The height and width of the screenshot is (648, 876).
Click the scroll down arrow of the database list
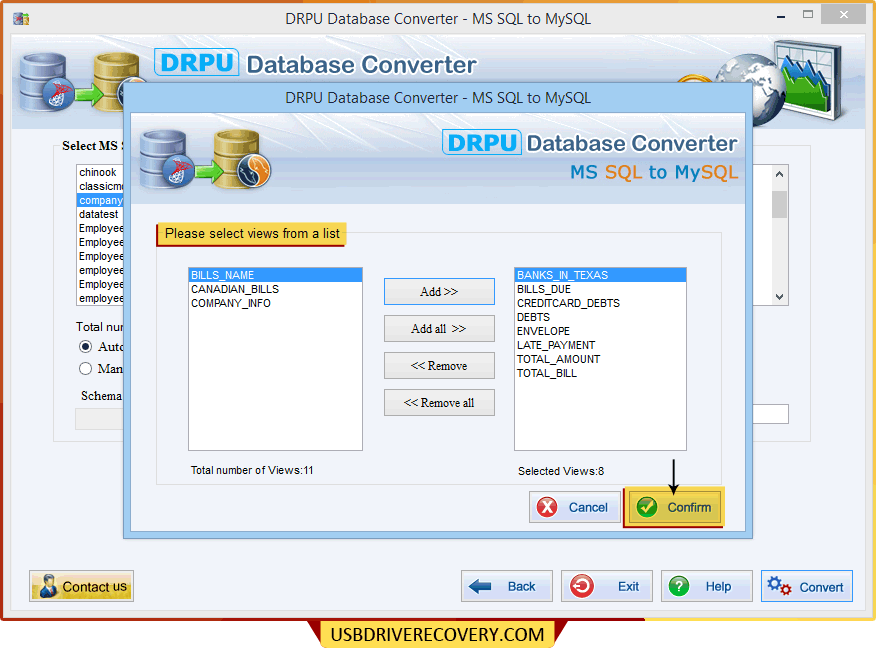(779, 297)
